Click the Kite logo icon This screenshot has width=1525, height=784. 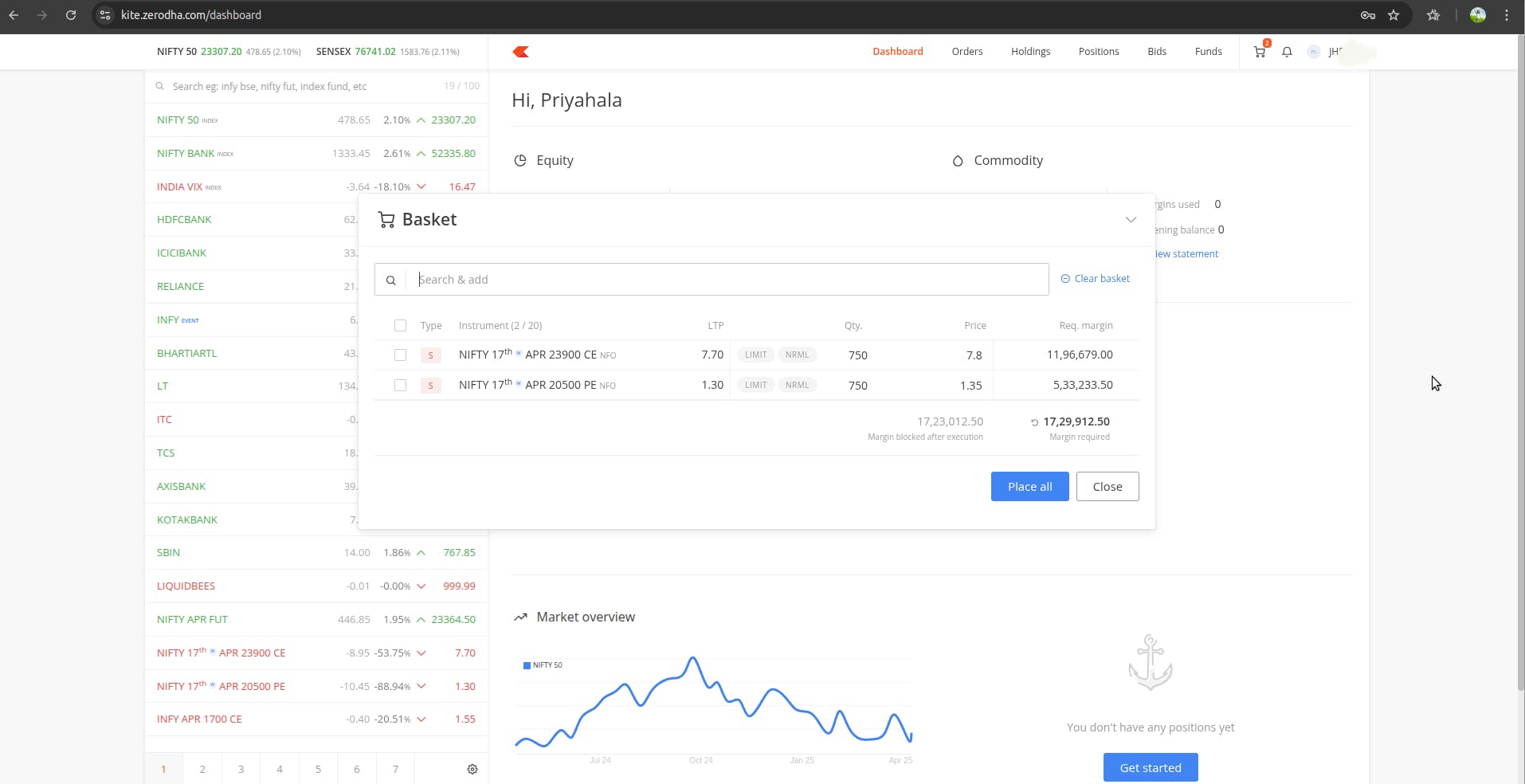pyautogui.click(x=520, y=52)
